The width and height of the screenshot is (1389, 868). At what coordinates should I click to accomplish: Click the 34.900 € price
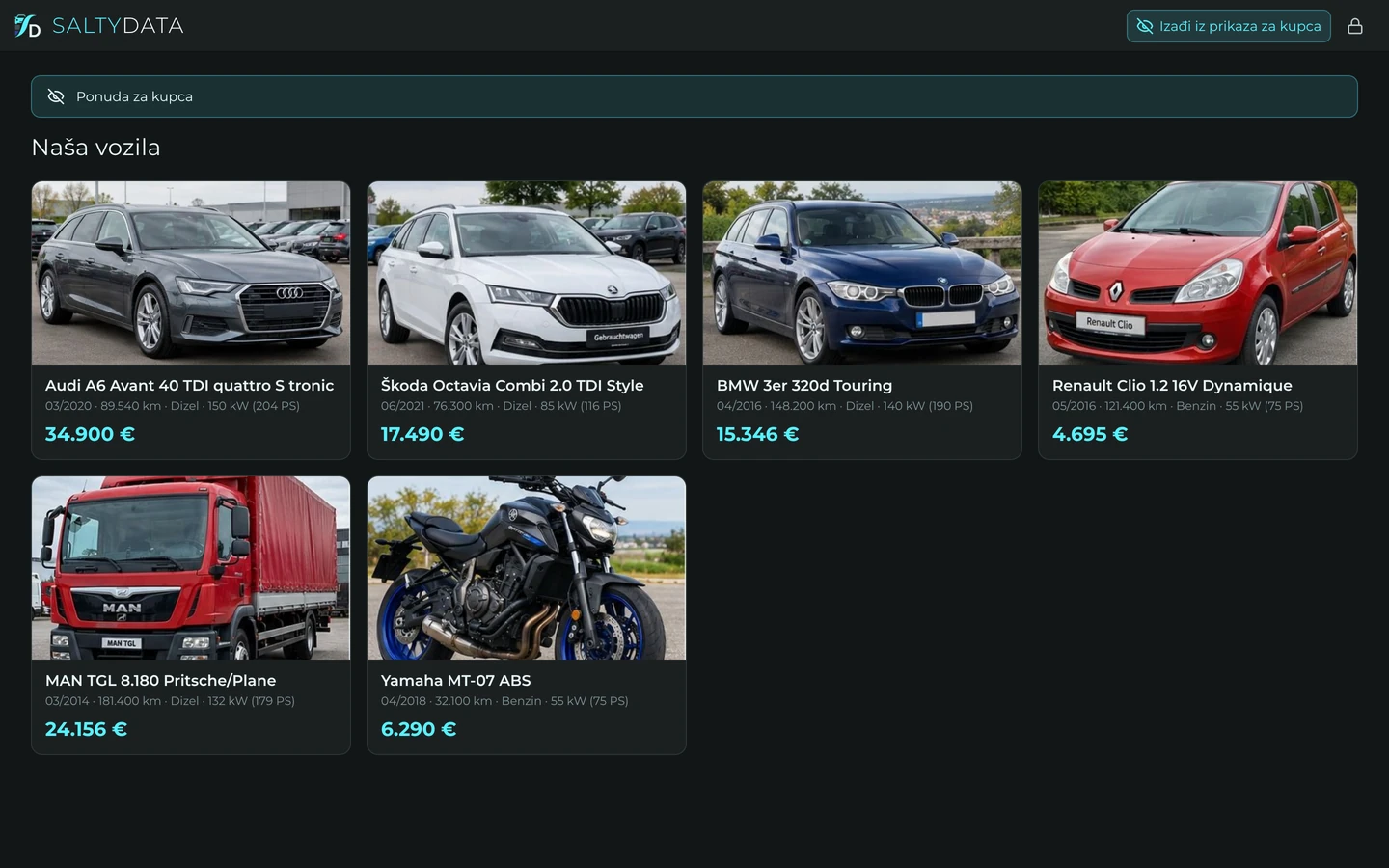click(90, 434)
